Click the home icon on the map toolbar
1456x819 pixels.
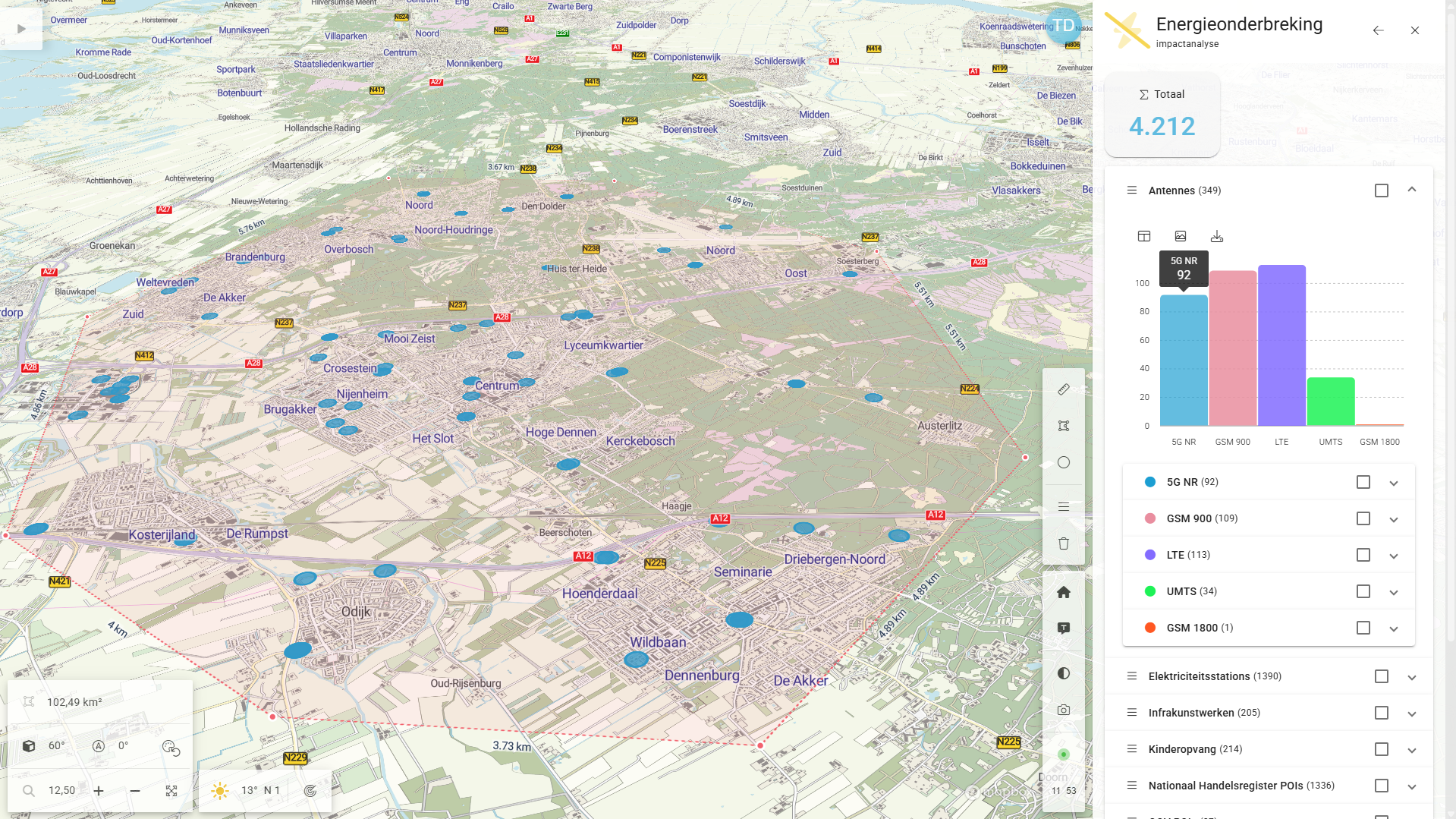pyautogui.click(x=1063, y=592)
